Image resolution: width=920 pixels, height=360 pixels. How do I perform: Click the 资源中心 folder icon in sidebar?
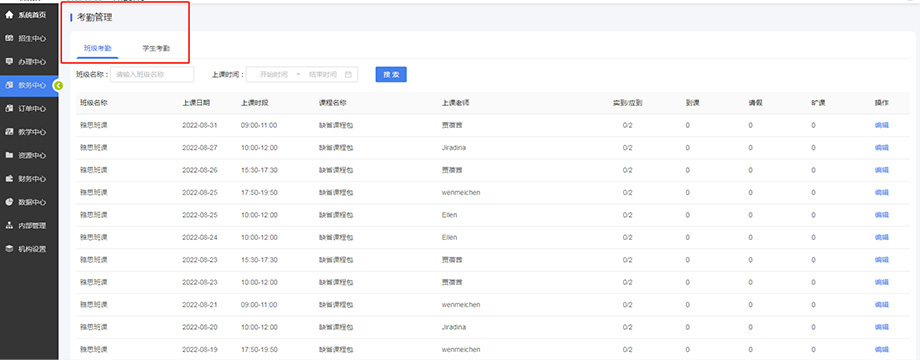pyautogui.click(x=9, y=155)
